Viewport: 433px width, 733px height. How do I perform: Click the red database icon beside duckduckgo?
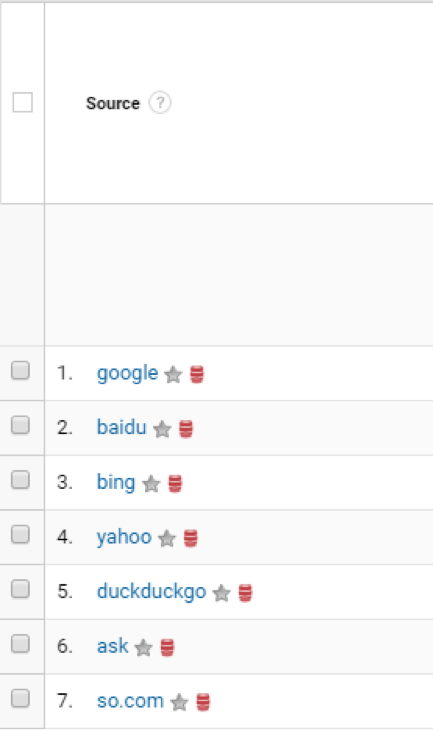(245, 593)
